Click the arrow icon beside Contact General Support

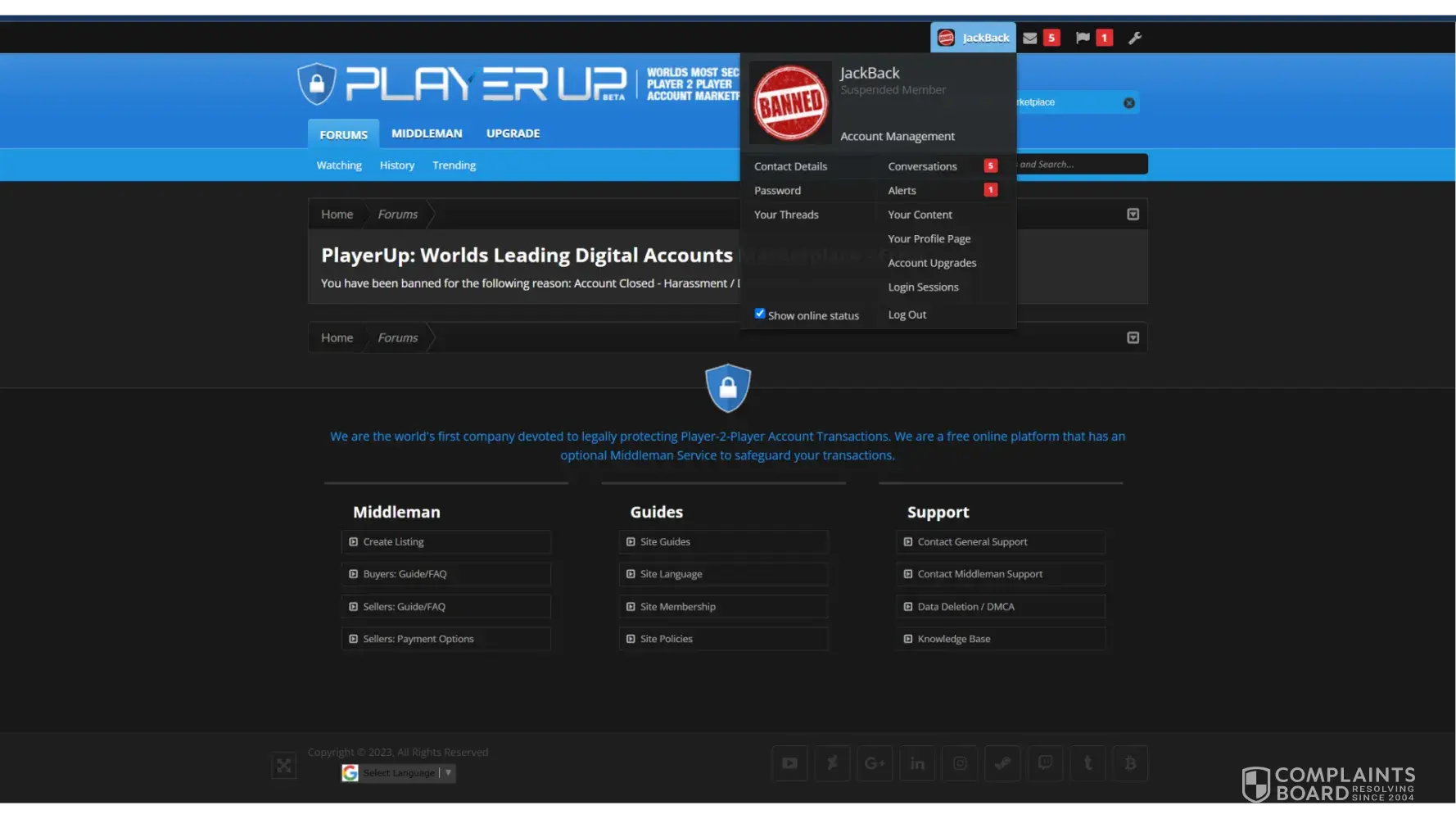tap(908, 542)
